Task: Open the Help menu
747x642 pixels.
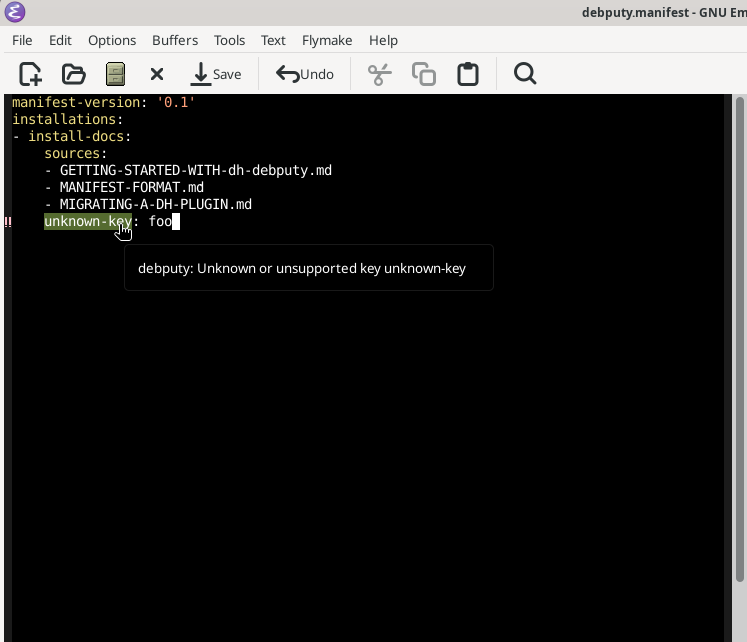Action: tap(383, 40)
